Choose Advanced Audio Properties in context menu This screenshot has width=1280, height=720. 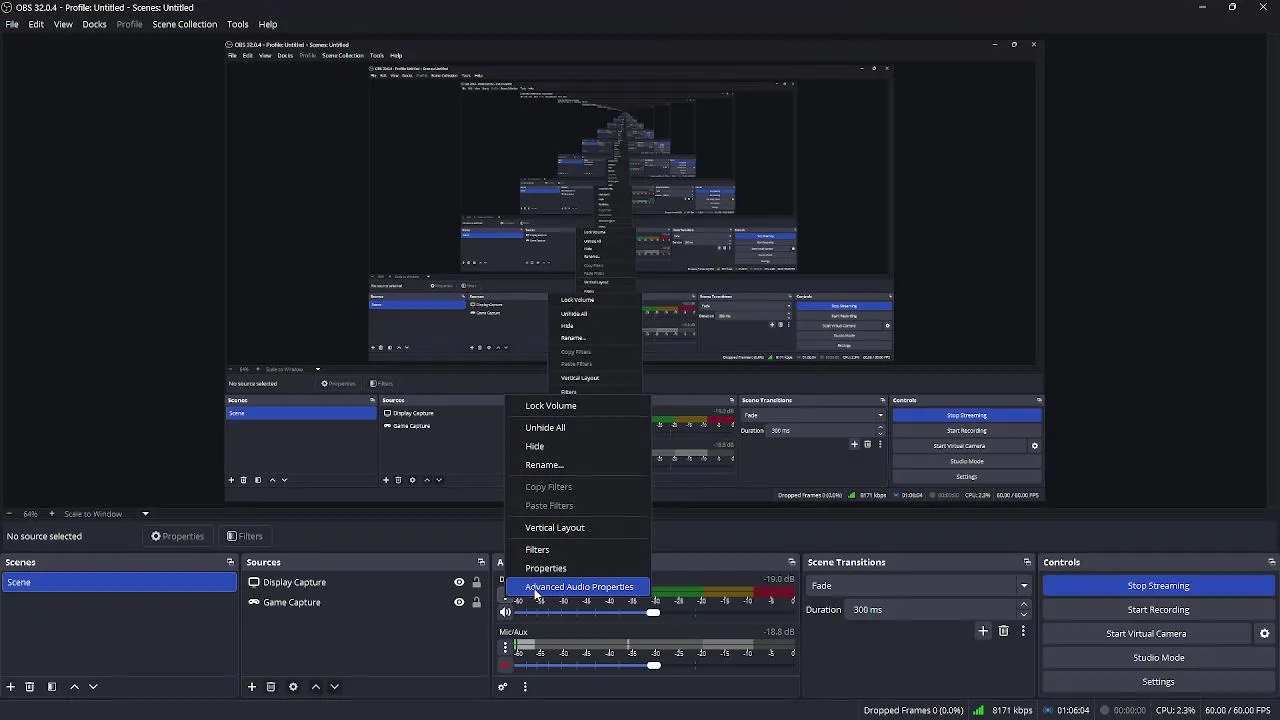[x=578, y=587]
